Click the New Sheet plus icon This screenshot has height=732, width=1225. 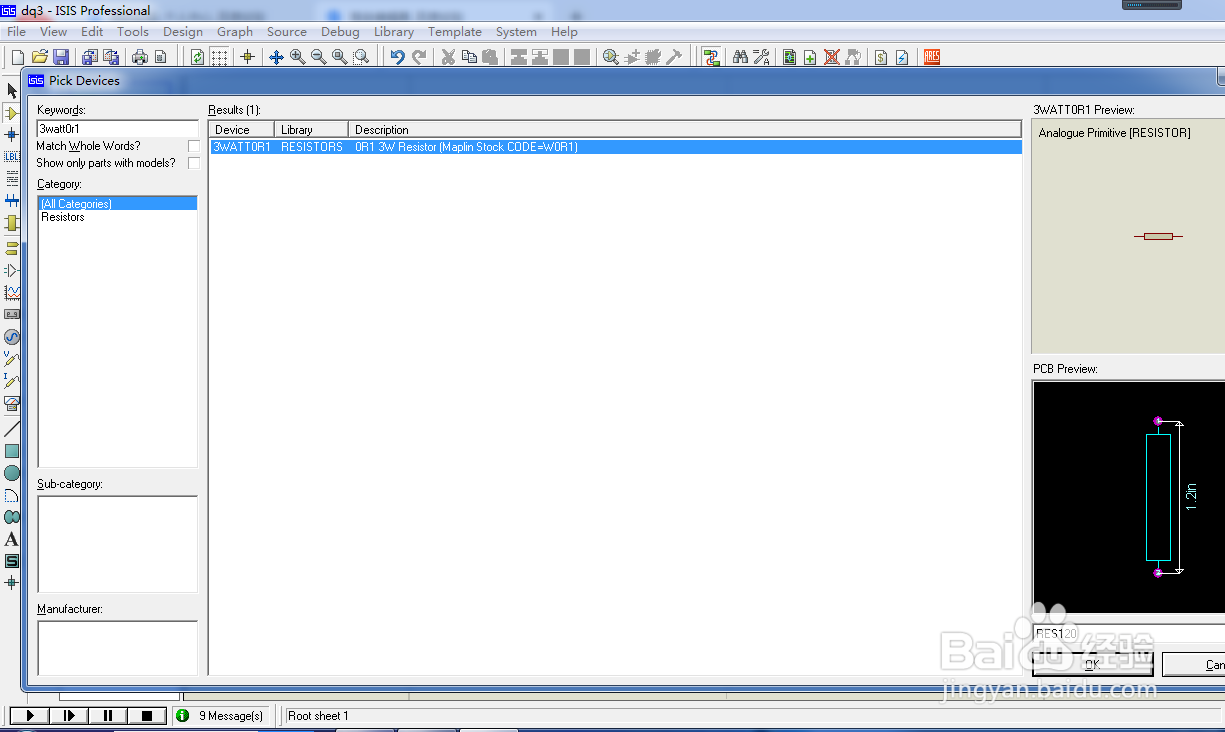pyautogui.click(x=810, y=57)
